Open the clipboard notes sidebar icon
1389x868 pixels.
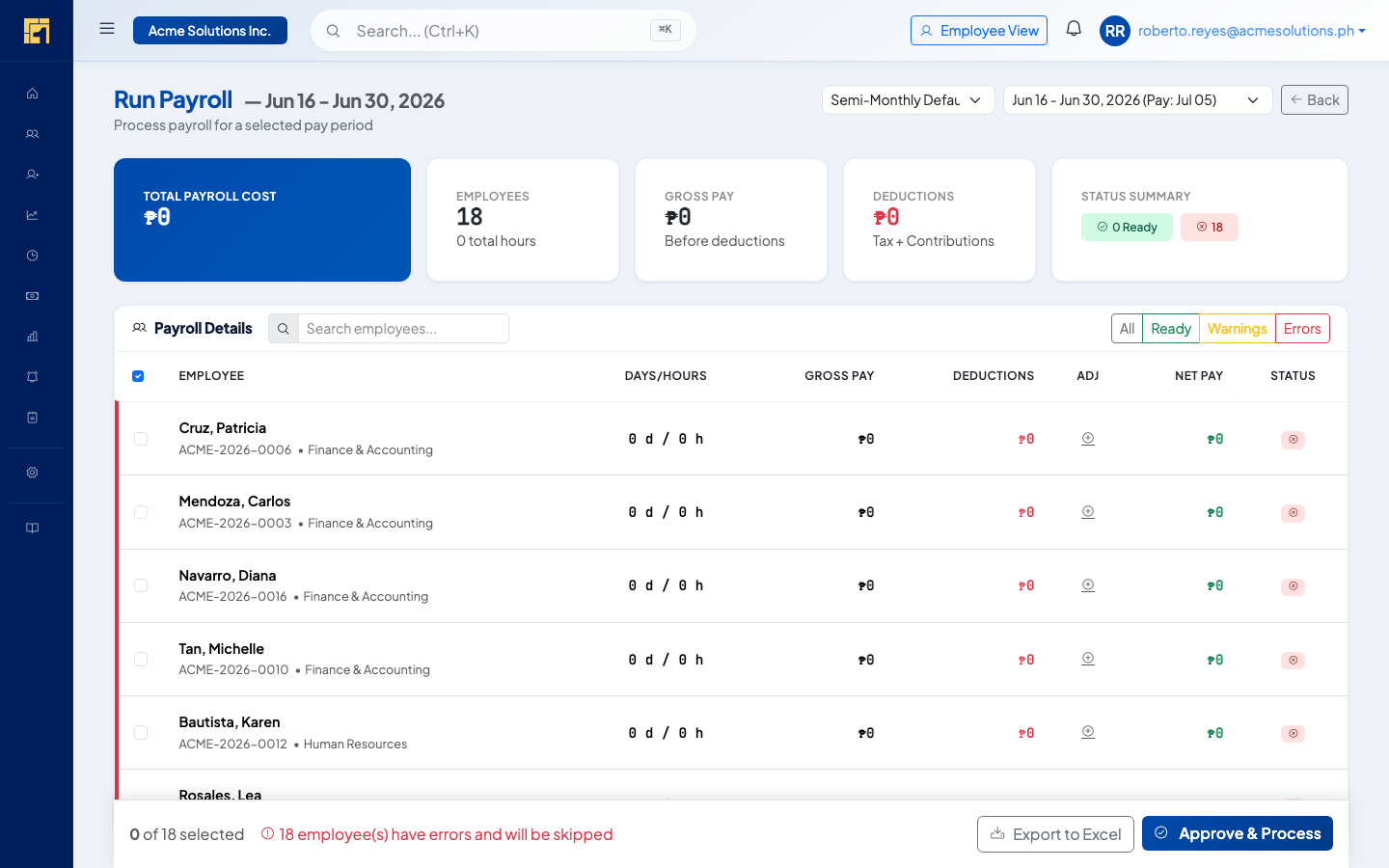(x=32, y=418)
